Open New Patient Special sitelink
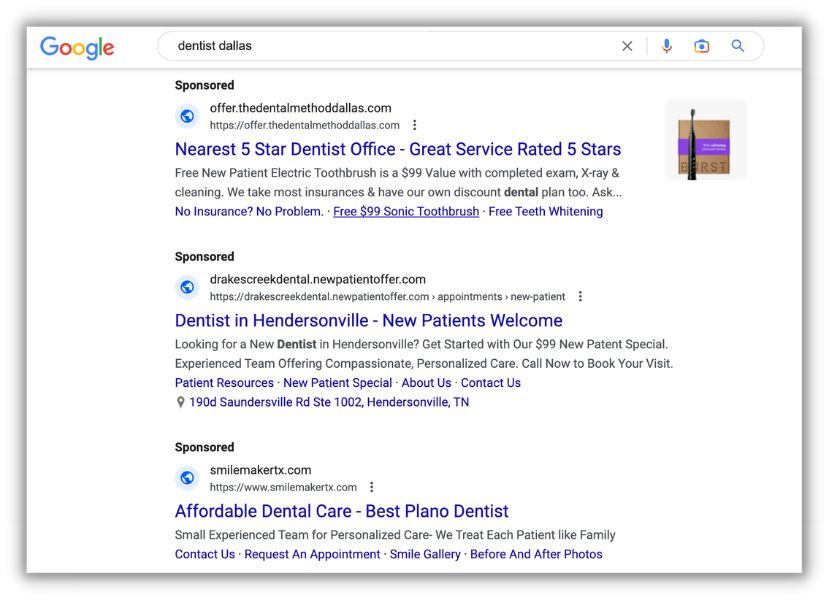 pos(338,383)
